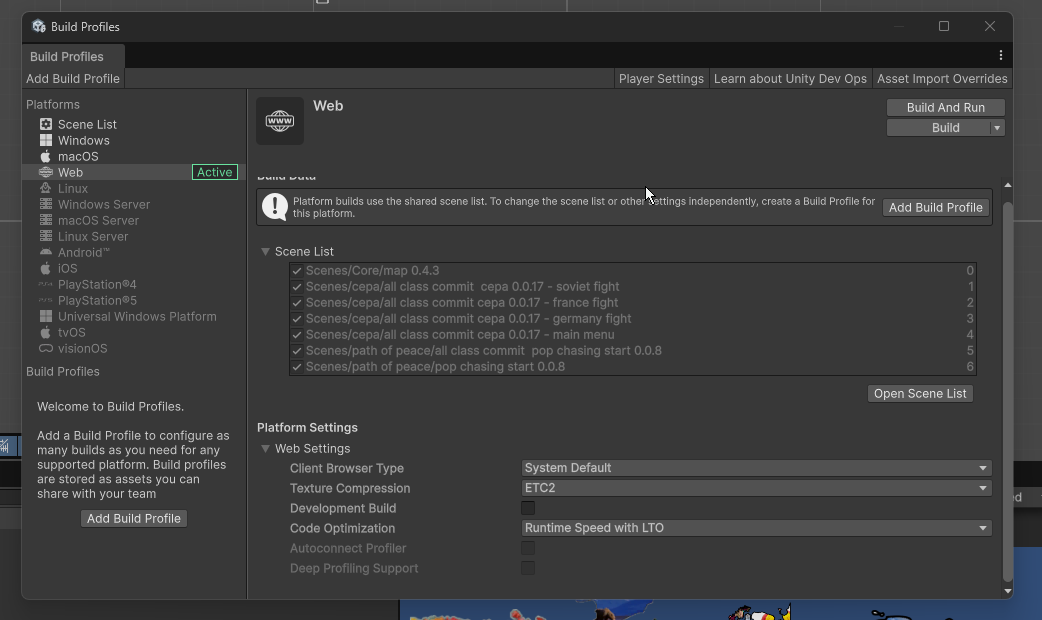Click the Linux penguin icon
Screen dimensions: 1042x620
[x=46, y=188]
